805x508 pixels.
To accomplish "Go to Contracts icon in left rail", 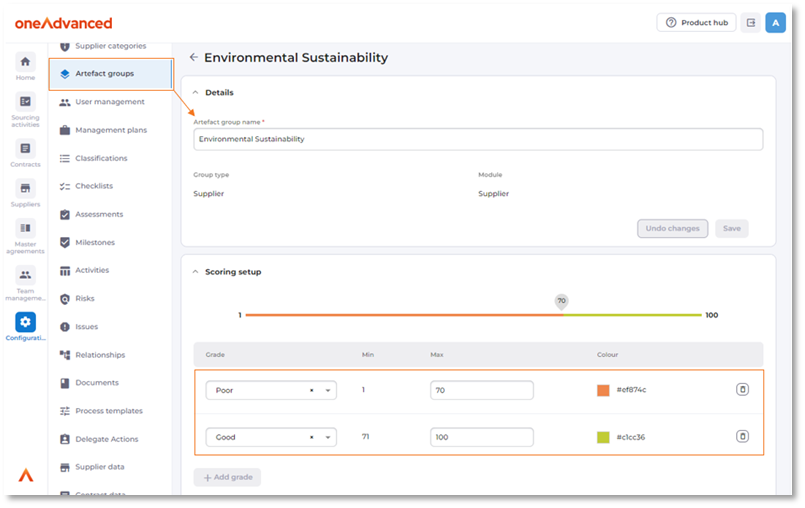I will pos(25,149).
